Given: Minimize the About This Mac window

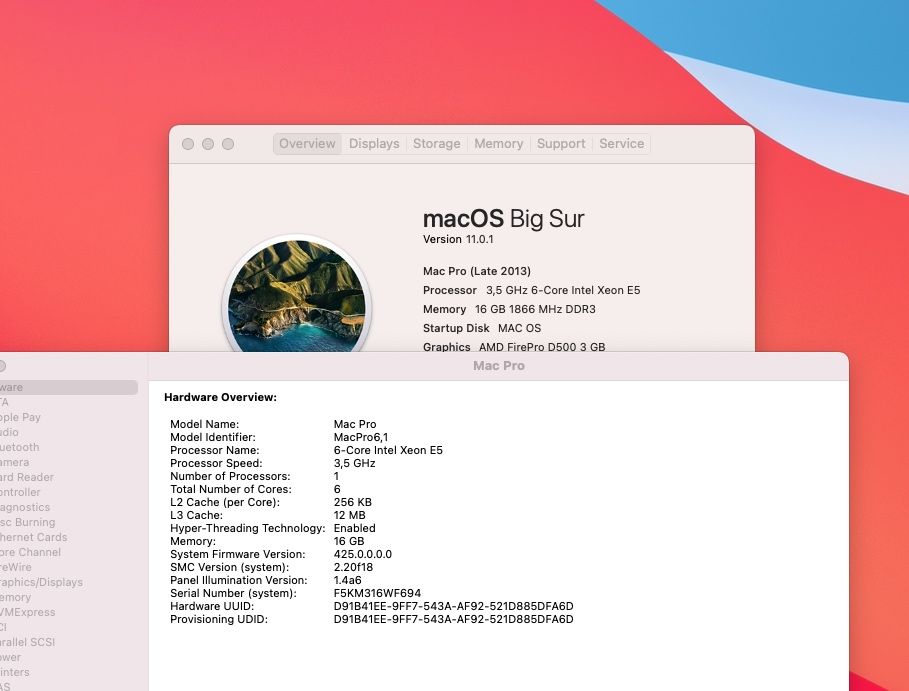Looking at the screenshot, I should click(x=208, y=144).
